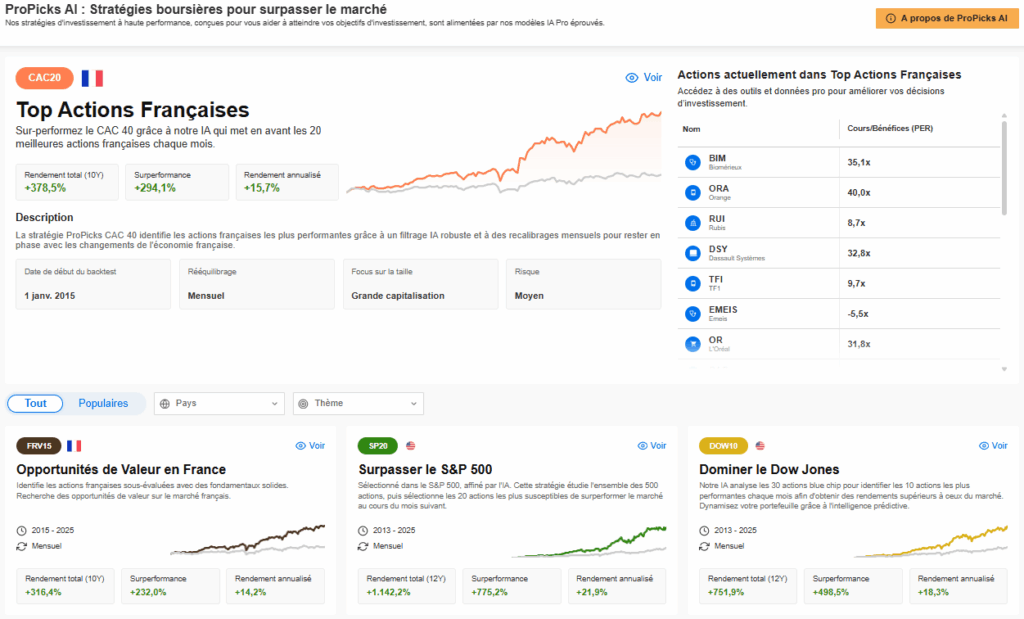Switch to the Populaires tab
The image size is (1024, 619).
[103, 403]
